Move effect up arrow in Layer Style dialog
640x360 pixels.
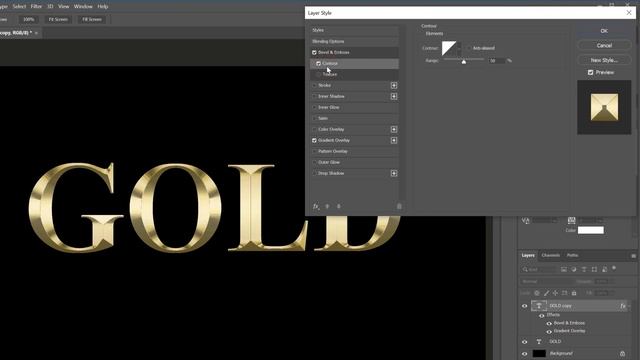(327, 207)
